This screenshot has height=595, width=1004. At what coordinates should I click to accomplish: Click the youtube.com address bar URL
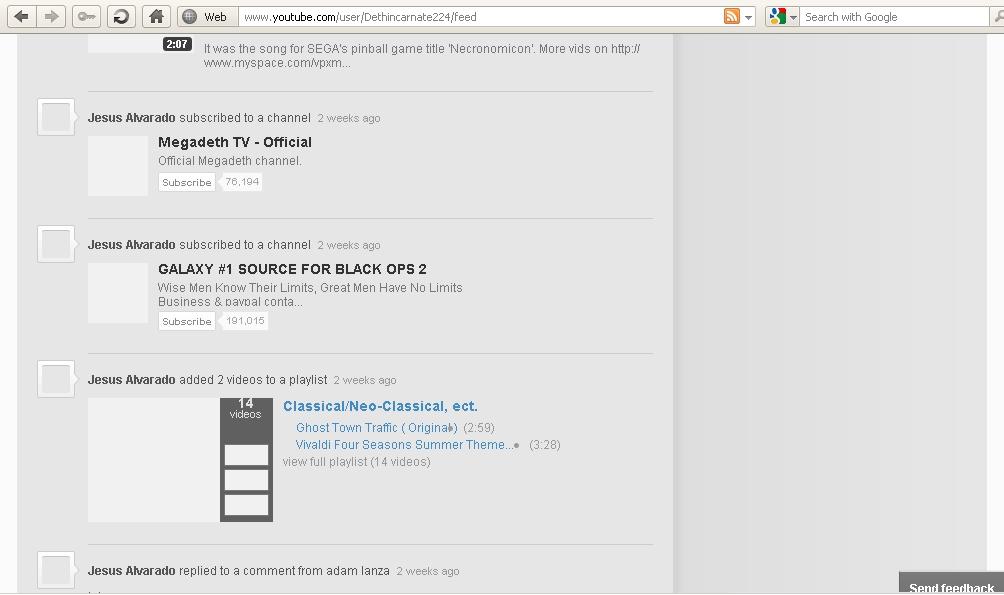point(360,17)
